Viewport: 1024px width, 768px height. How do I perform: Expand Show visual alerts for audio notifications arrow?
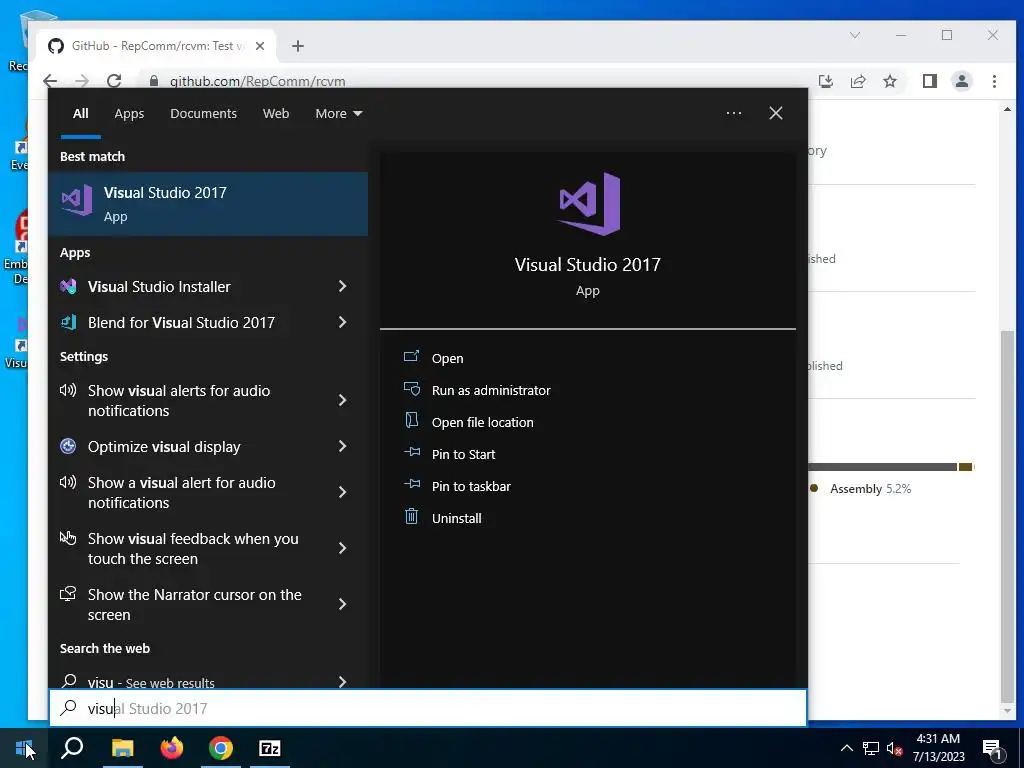pyautogui.click(x=342, y=400)
